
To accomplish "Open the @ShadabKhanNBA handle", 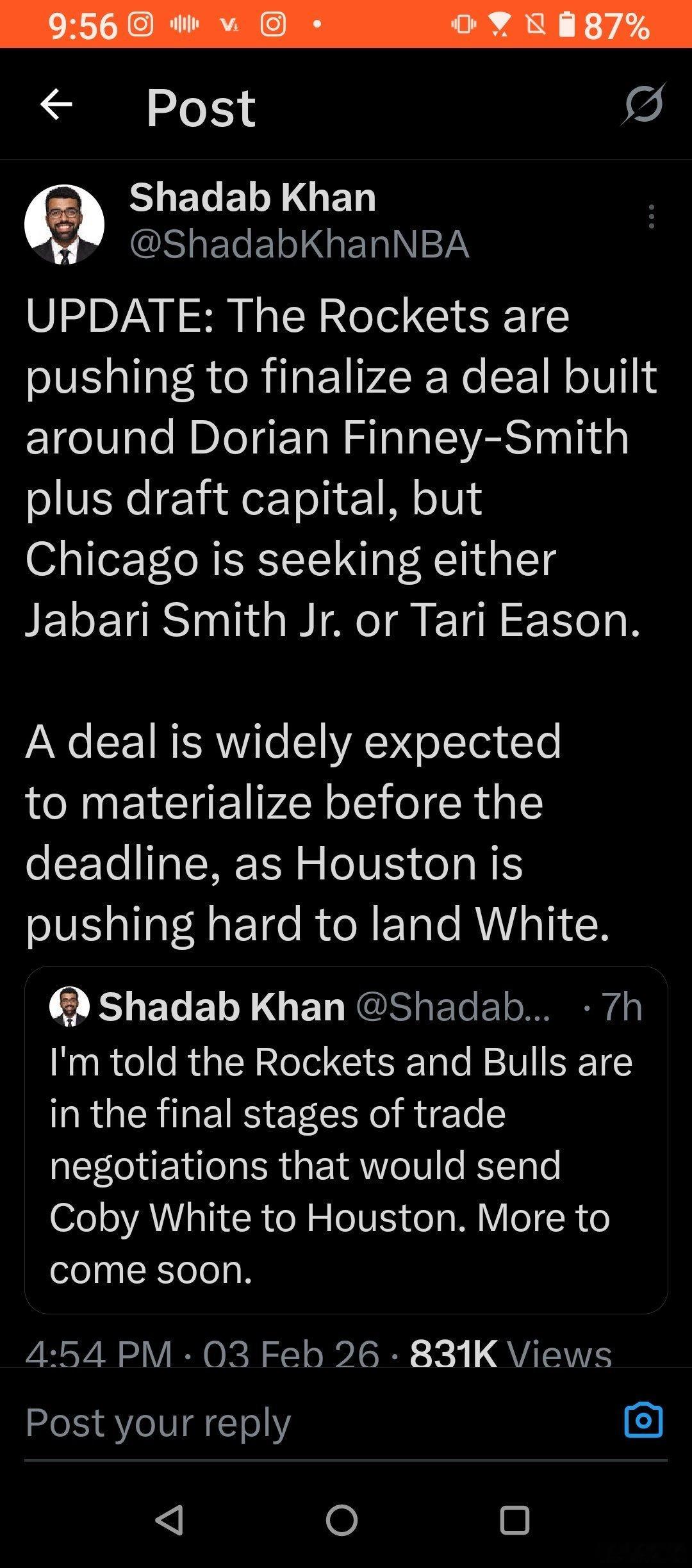I will 299,244.
